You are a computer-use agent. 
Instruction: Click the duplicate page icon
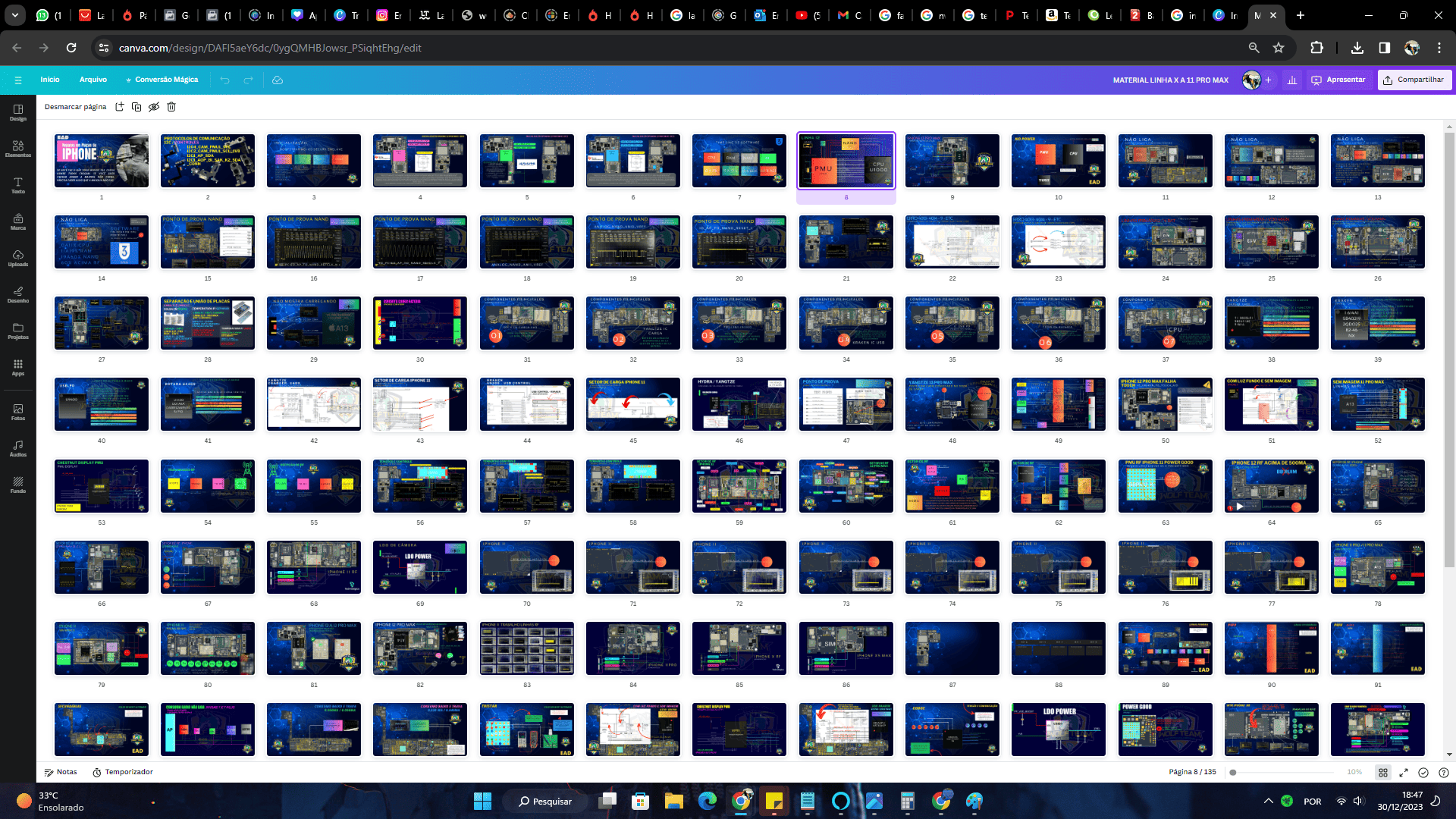click(136, 107)
